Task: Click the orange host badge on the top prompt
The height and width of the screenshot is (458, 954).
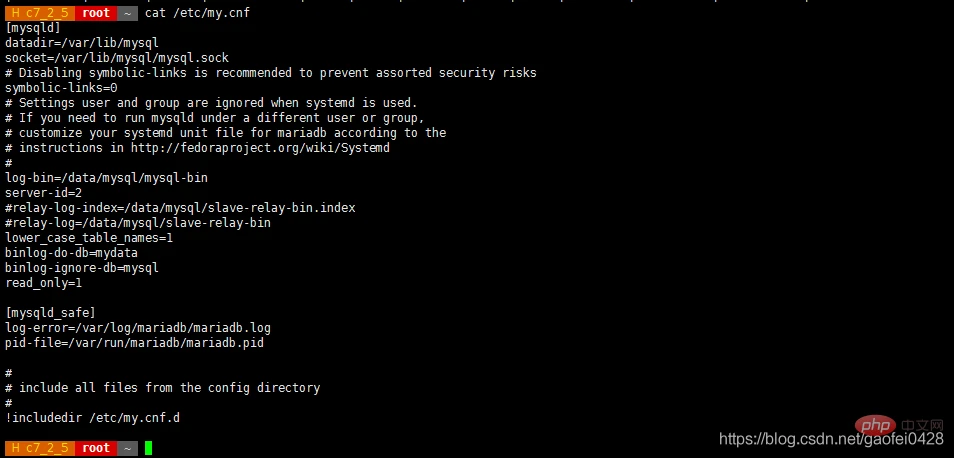Action: point(39,13)
